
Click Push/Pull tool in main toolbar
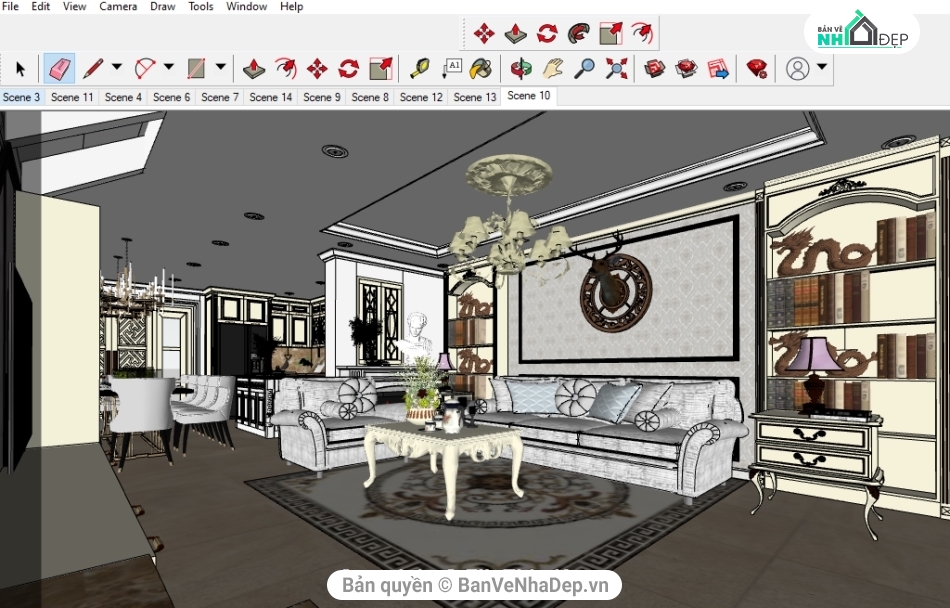pos(253,68)
